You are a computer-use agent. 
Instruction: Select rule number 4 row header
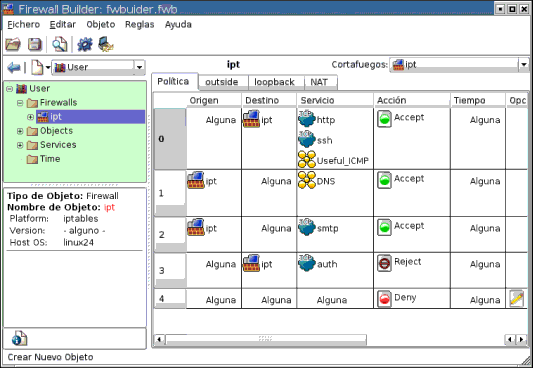[x=170, y=299]
